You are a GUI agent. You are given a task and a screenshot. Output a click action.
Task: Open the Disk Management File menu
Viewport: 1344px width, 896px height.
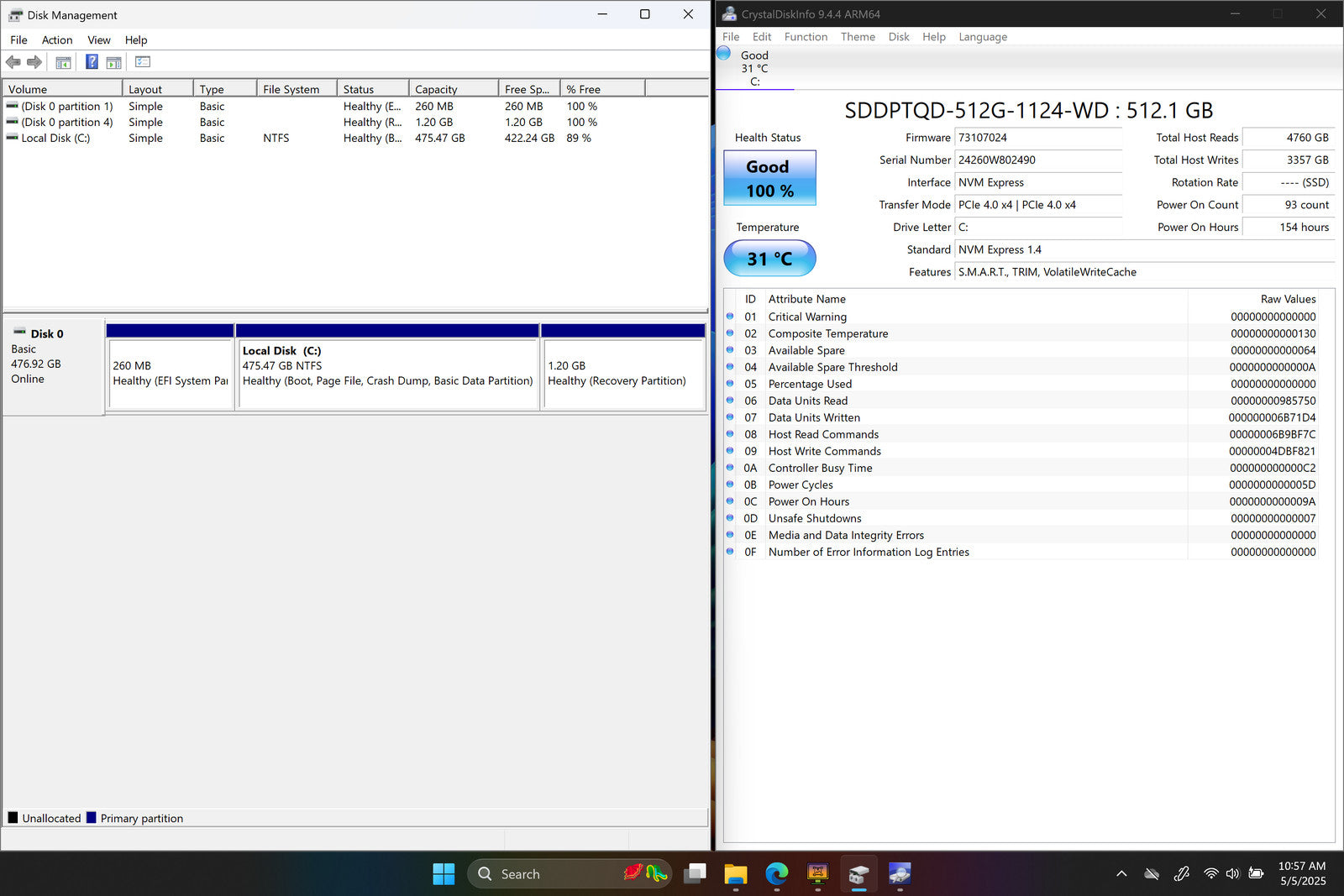tap(18, 39)
